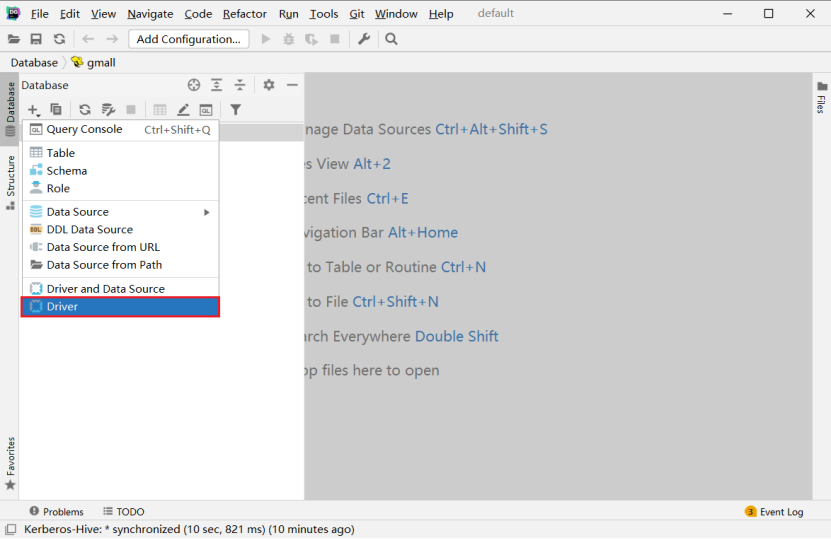
Task: Click the tool windows toggle in status bar corner
Action: coord(11,529)
